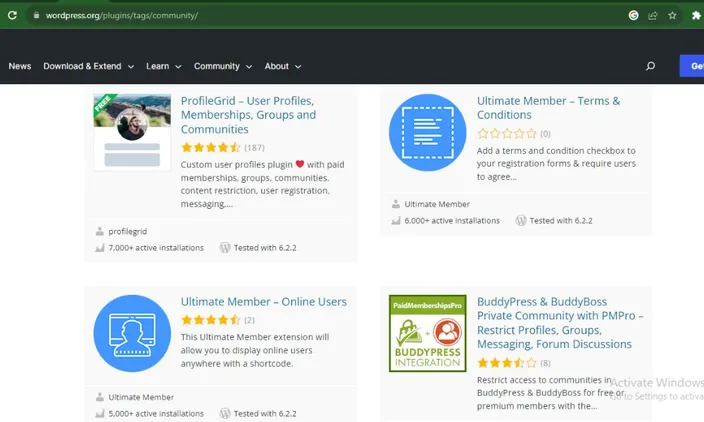Screen dimensions: 704x422
Task: Open Ultimate Member – Online Users link
Action: pos(264,302)
